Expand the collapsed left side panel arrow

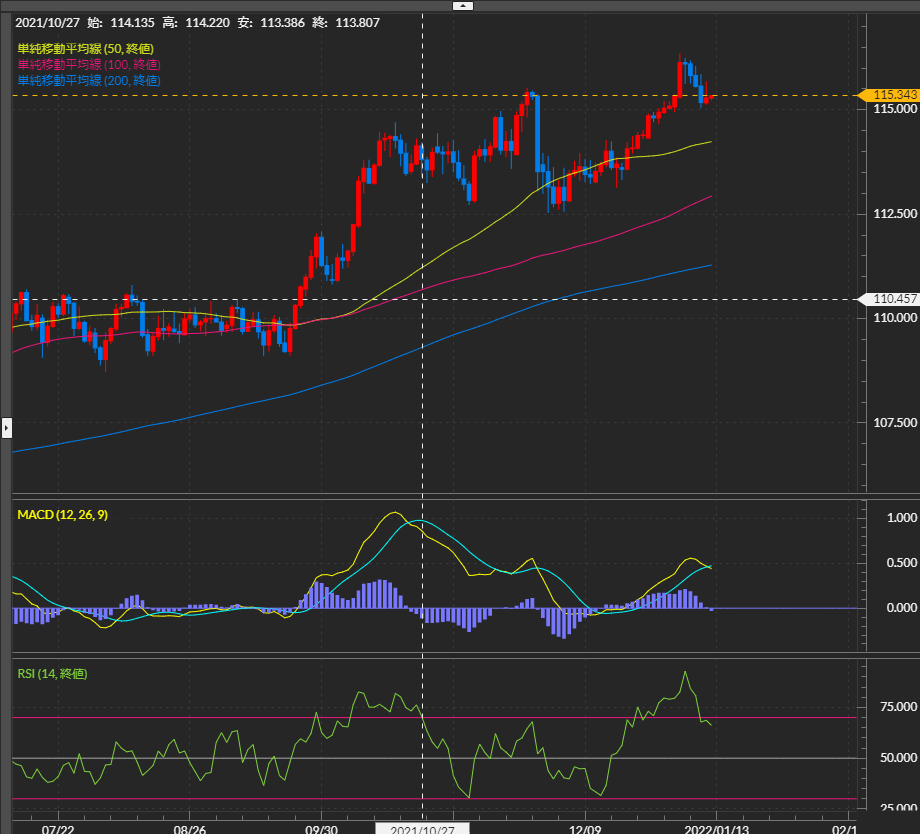tap(6, 428)
